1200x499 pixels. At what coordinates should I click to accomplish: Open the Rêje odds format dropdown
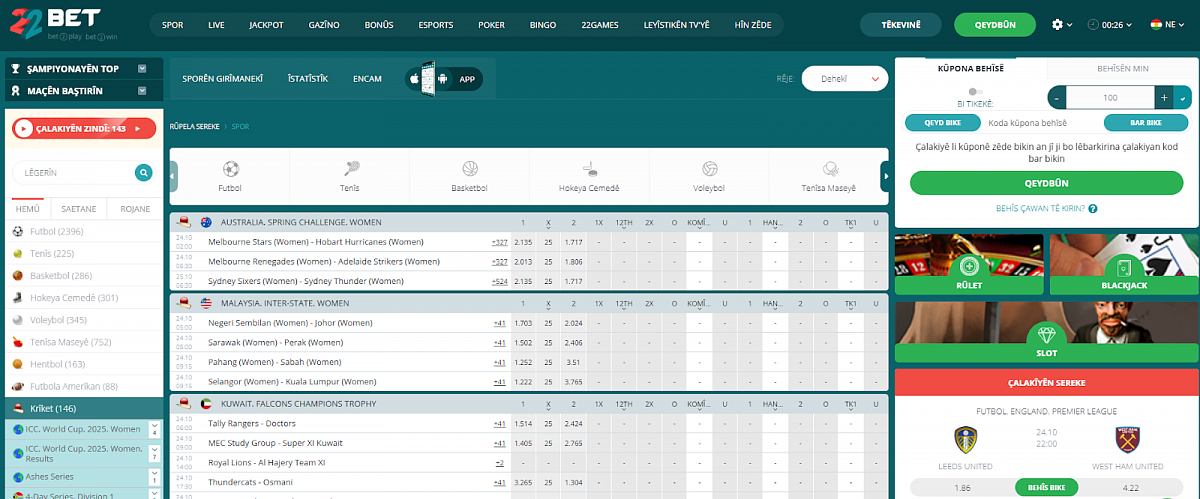(x=845, y=78)
